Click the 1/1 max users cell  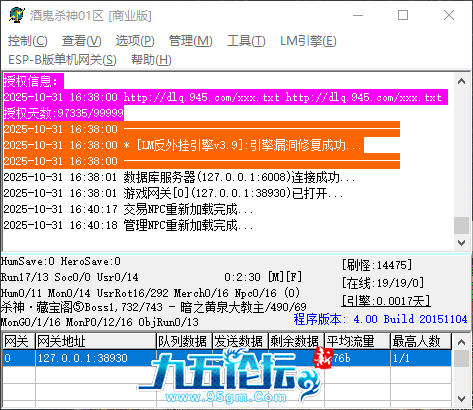pyautogui.click(x=421, y=358)
